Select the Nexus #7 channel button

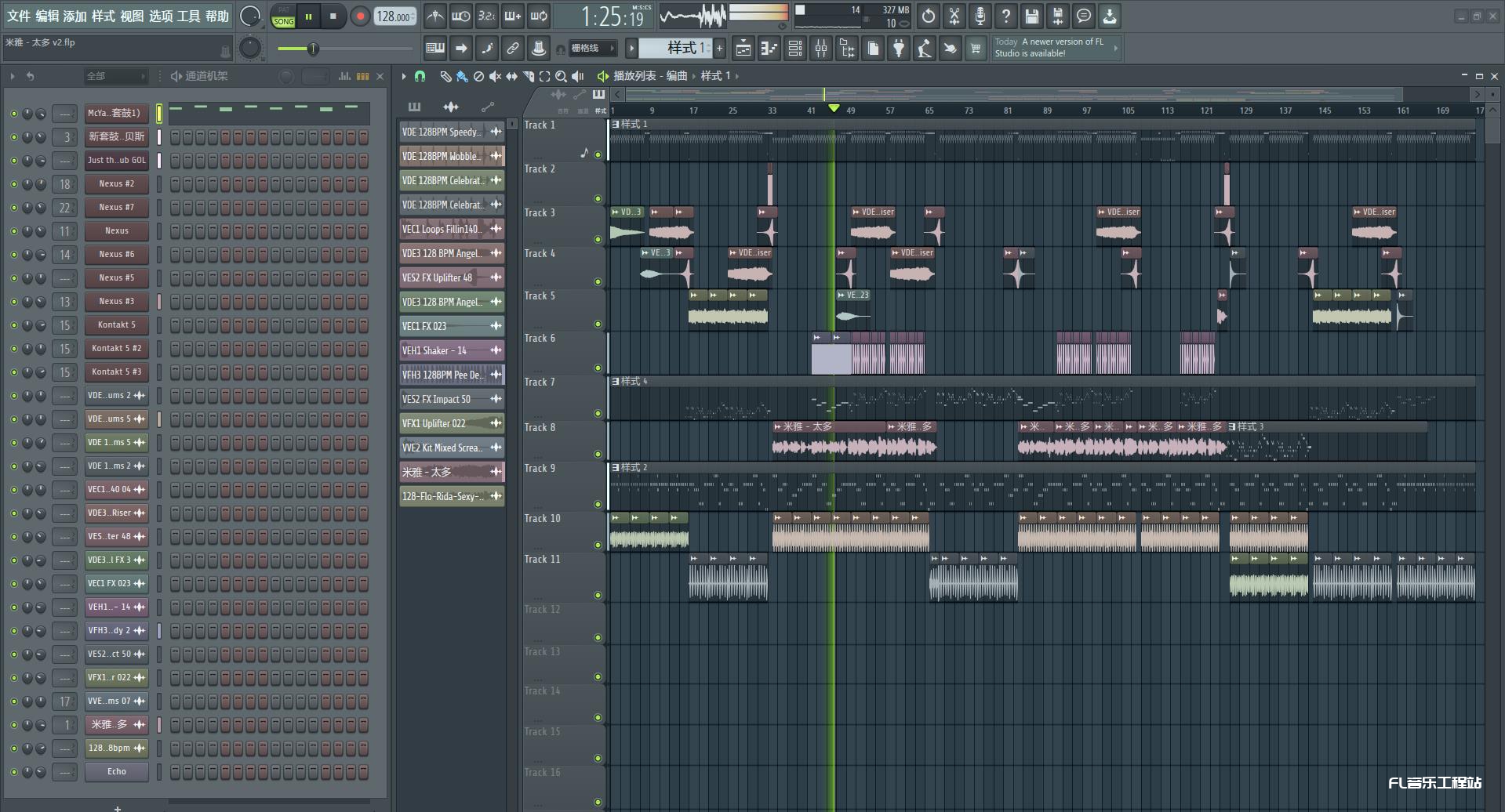(x=117, y=208)
